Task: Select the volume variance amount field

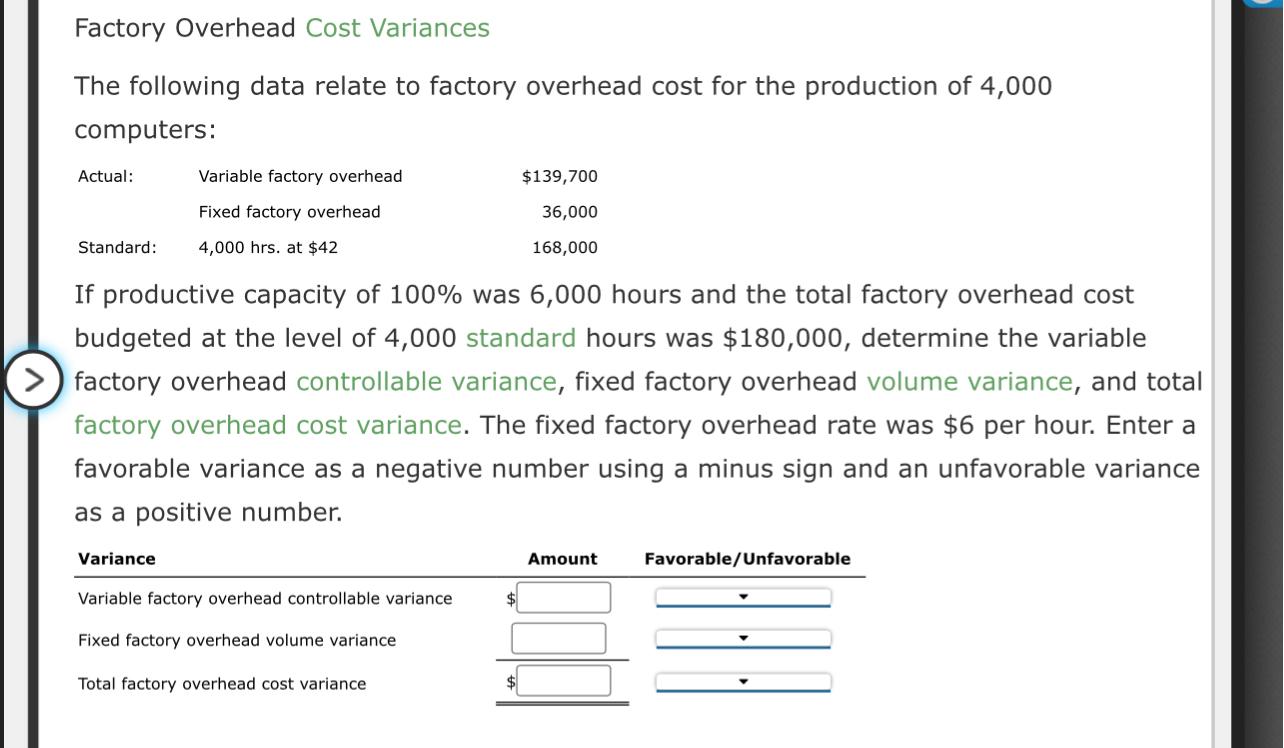Action: [558, 637]
